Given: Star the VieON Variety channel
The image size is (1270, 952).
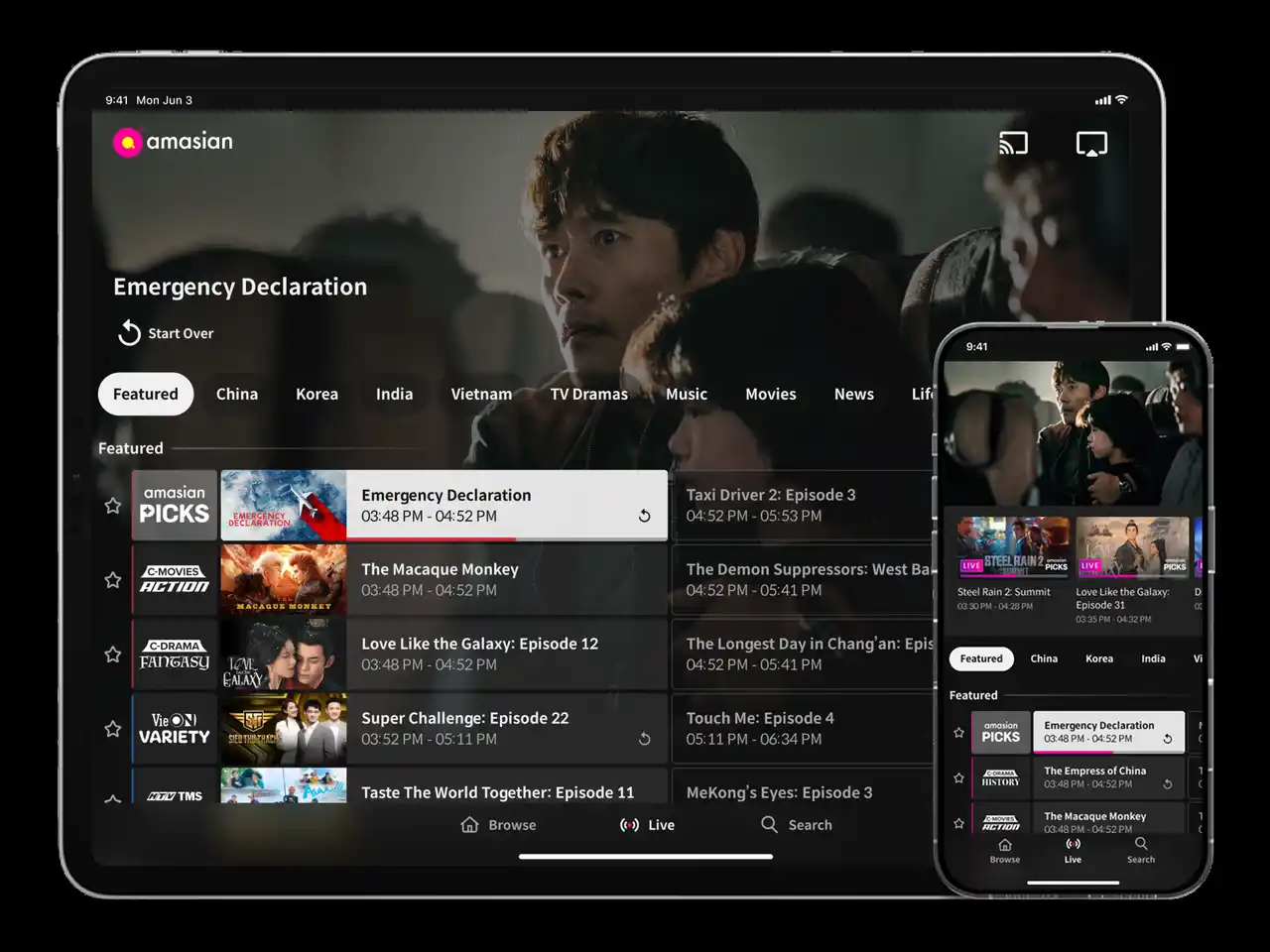Looking at the screenshot, I should point(113,729).
